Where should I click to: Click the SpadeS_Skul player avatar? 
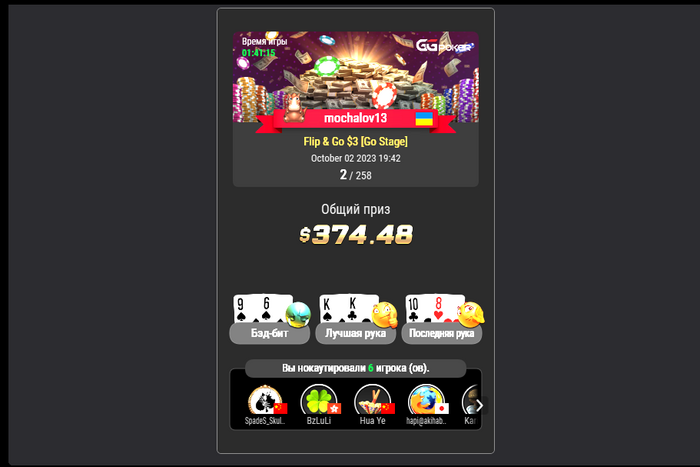tap(265, 400)
